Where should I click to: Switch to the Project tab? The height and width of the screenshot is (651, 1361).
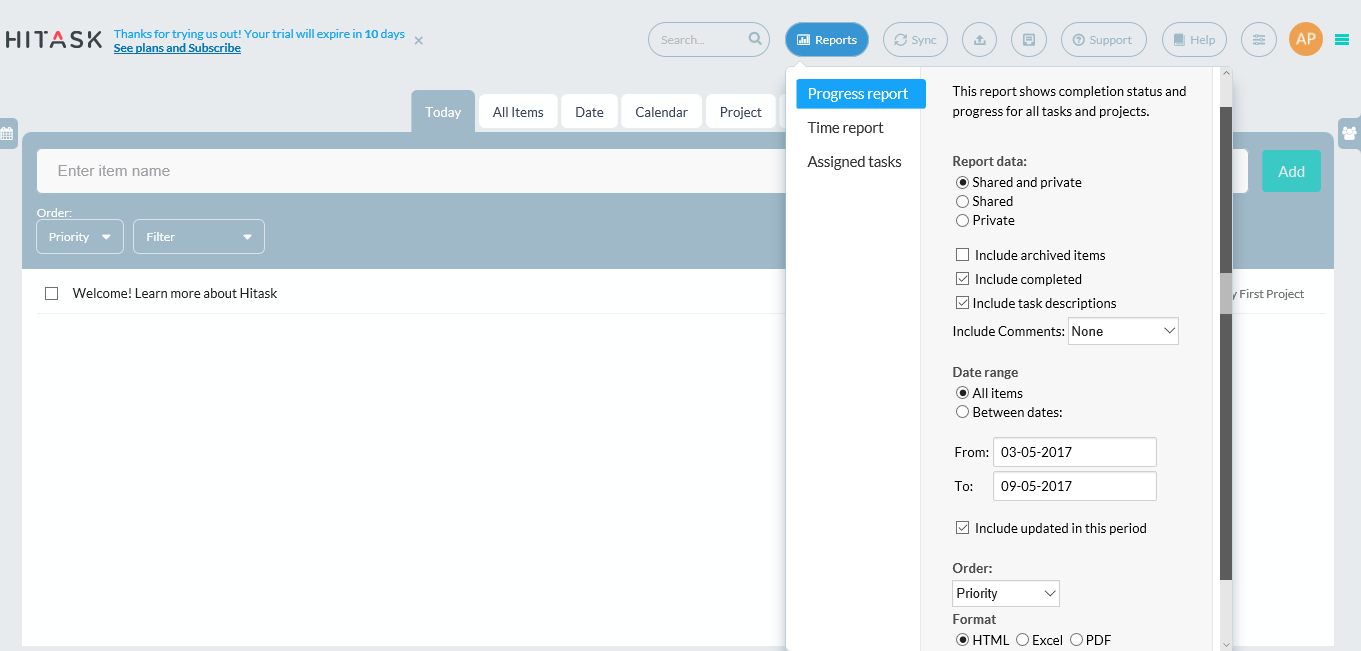(741, 112)
